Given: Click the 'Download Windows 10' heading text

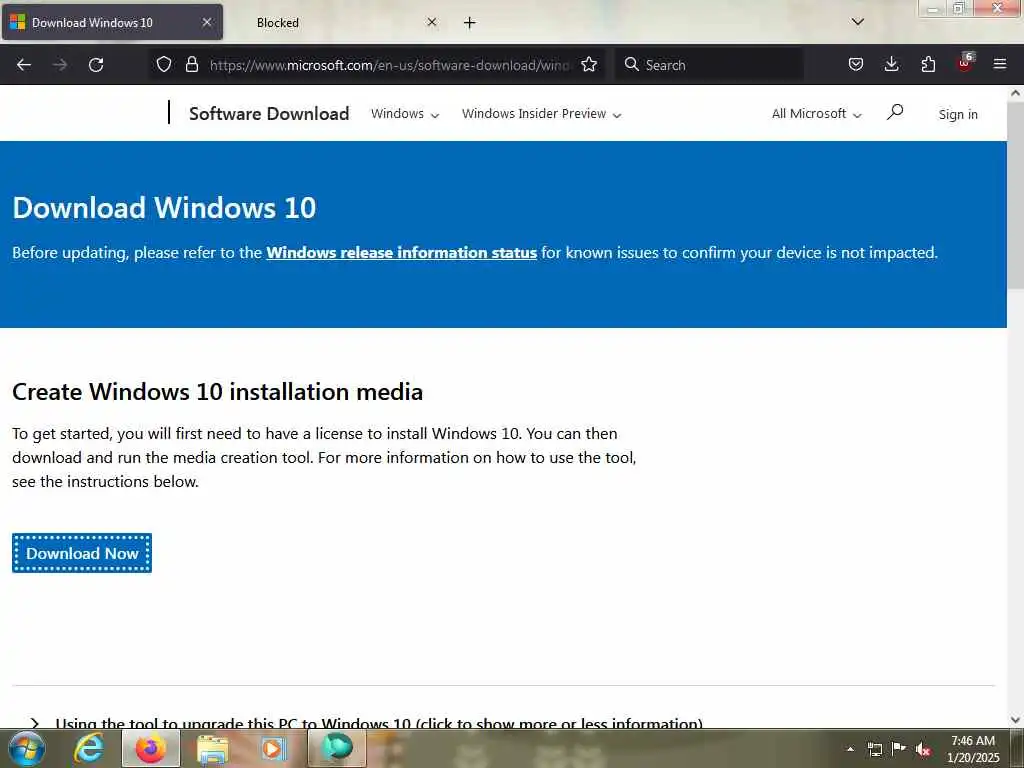Looking at the screenshot, I should coord(164,208).
